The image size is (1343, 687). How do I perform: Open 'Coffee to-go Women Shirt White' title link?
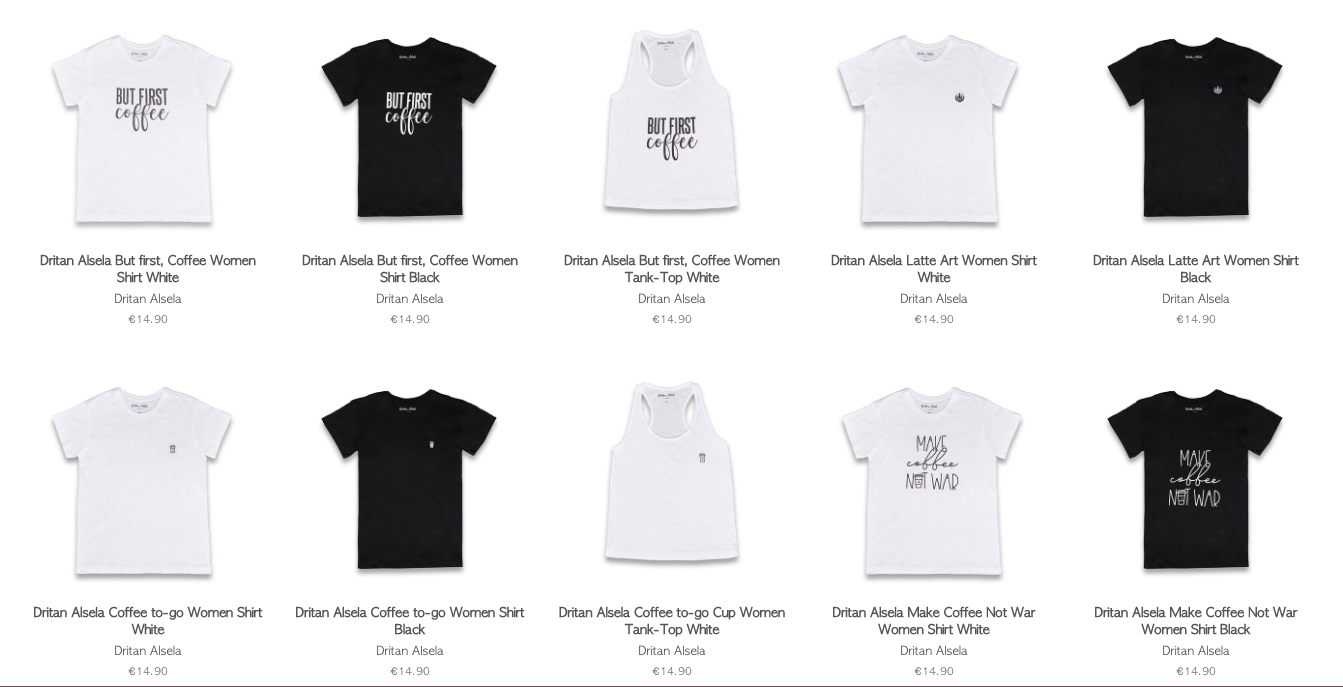tap(148, 621)
